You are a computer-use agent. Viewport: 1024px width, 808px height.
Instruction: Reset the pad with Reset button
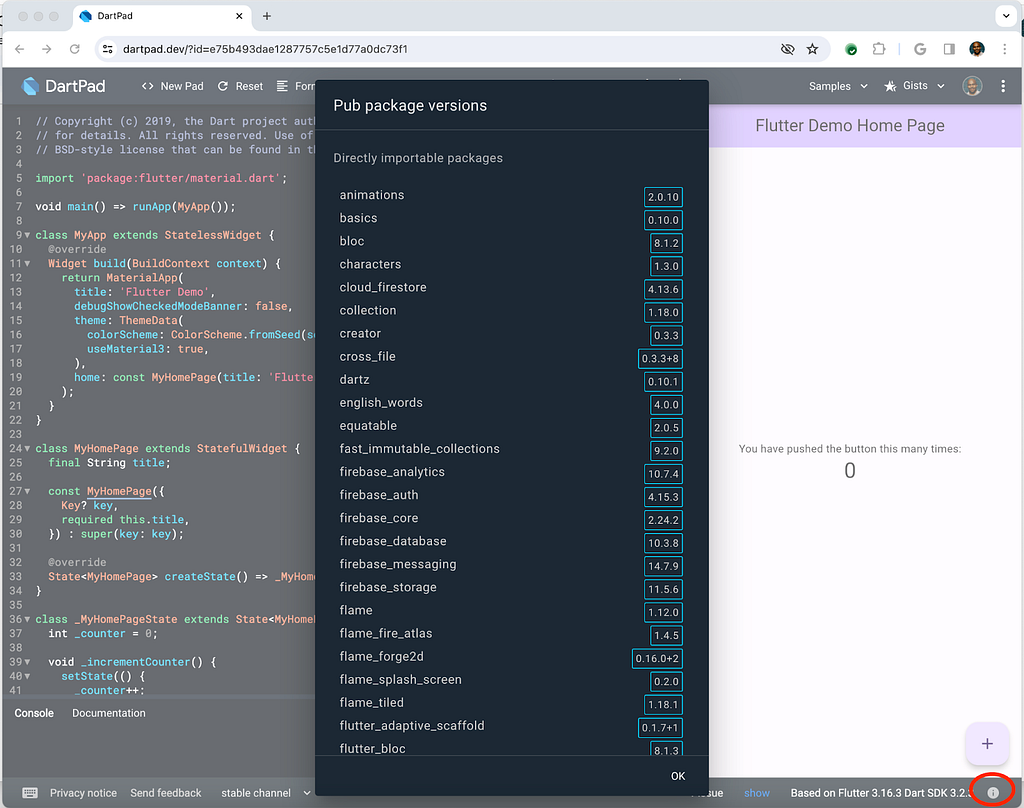click(x=240, y=86)
